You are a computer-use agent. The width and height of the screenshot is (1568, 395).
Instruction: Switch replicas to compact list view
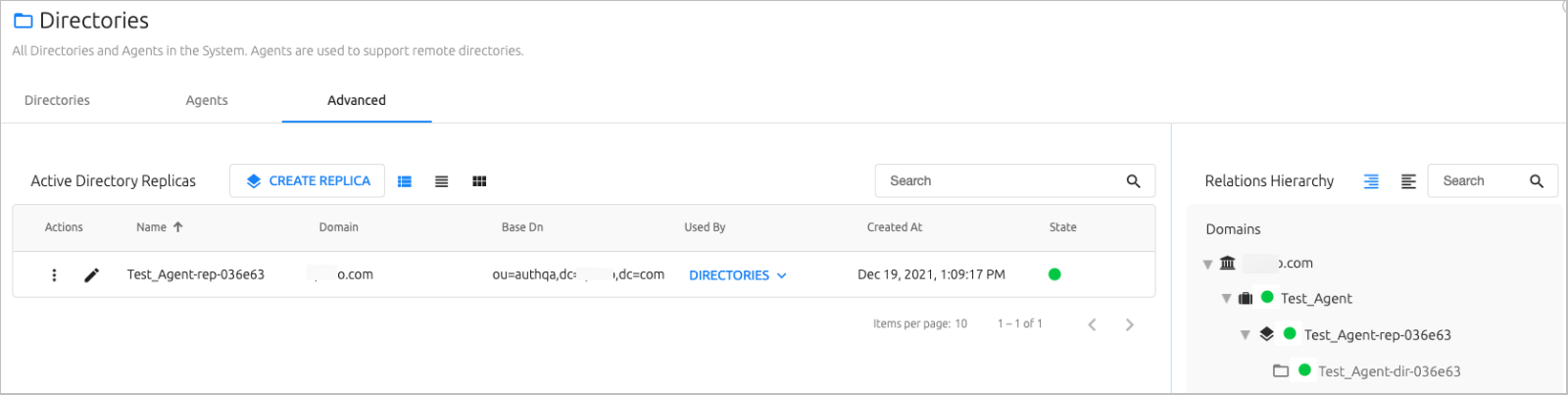tap(442, 181)
